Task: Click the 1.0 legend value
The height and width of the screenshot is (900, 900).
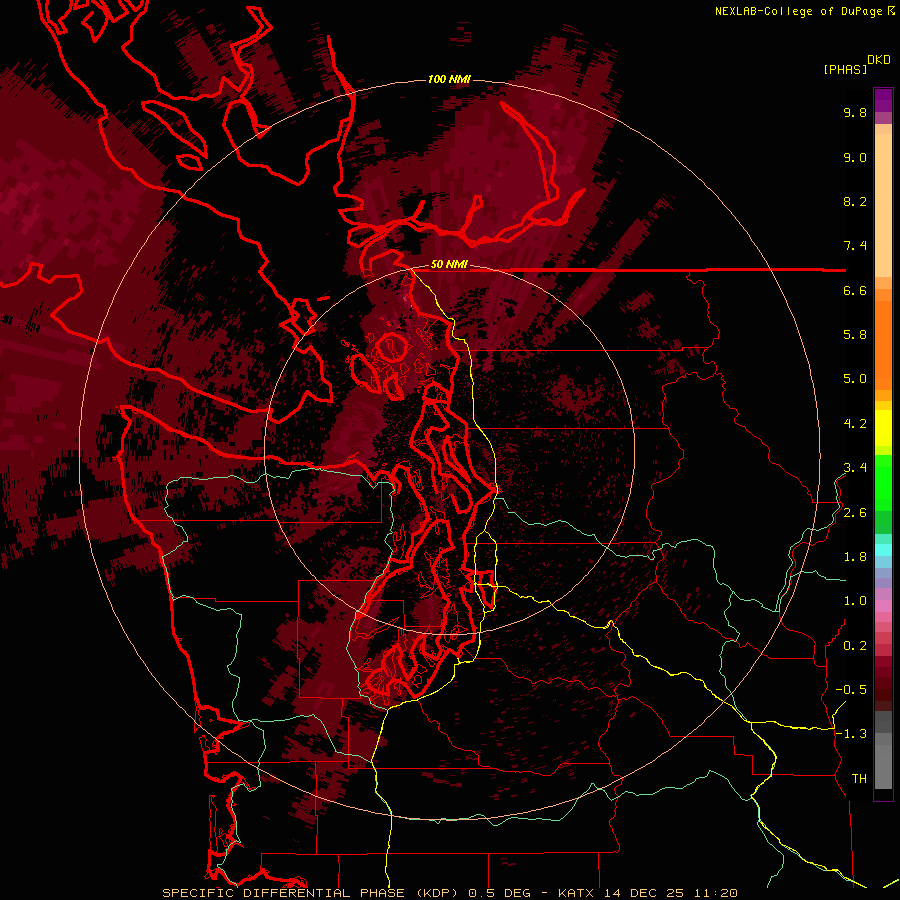Action: pyautogui.click(x=855, y=601)
